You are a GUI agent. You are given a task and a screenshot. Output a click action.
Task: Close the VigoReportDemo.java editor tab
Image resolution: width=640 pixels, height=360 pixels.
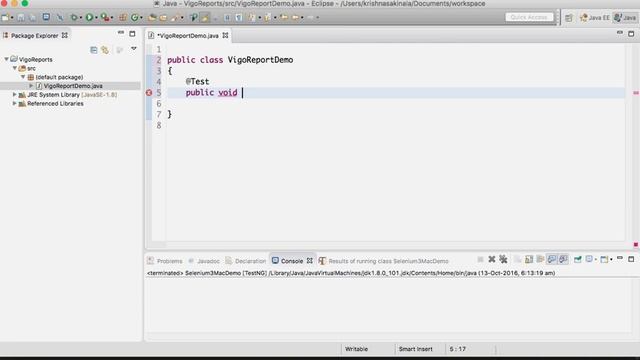225,36
